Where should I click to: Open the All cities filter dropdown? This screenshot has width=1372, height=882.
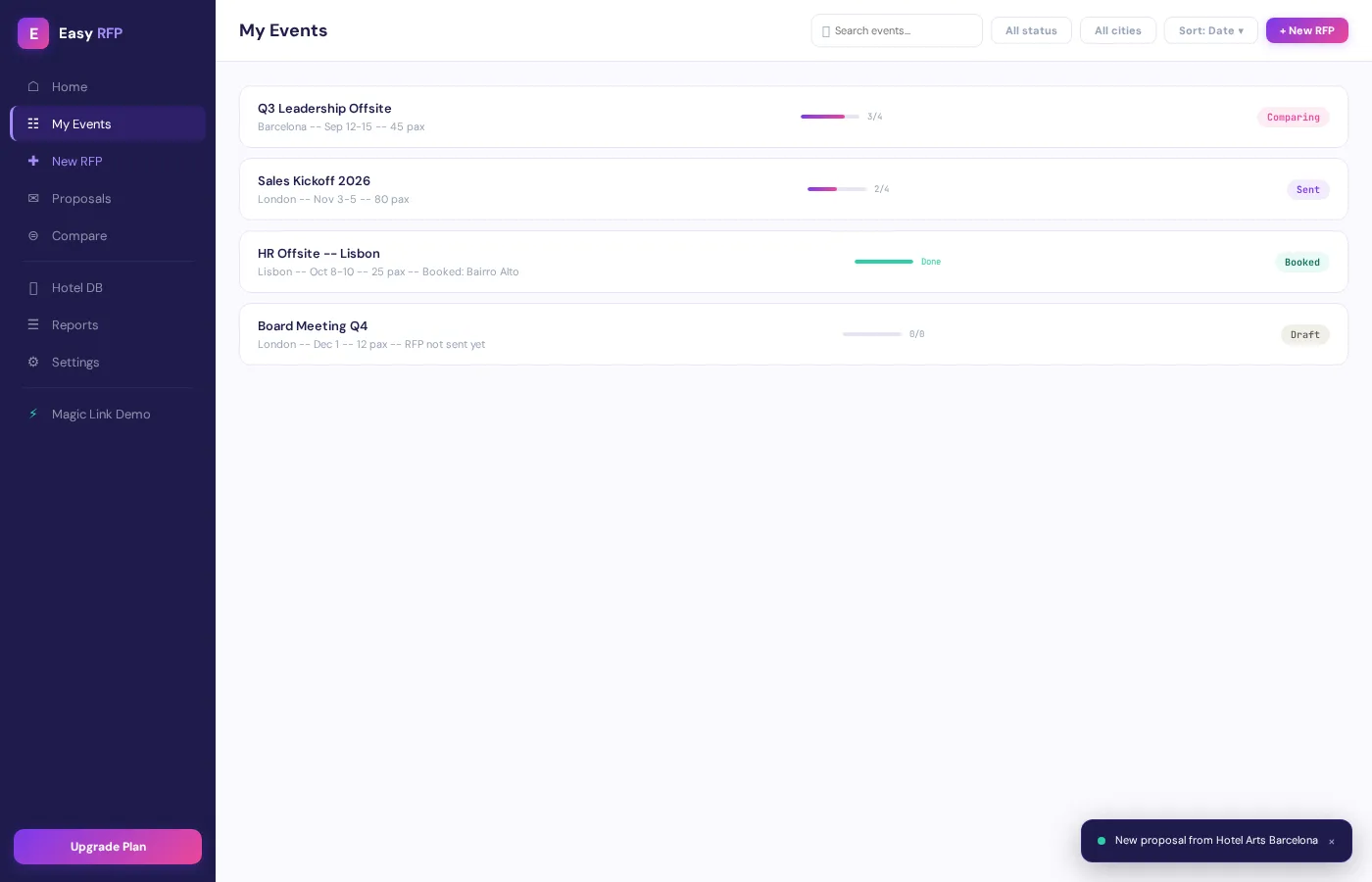[x=1118, y=30]
